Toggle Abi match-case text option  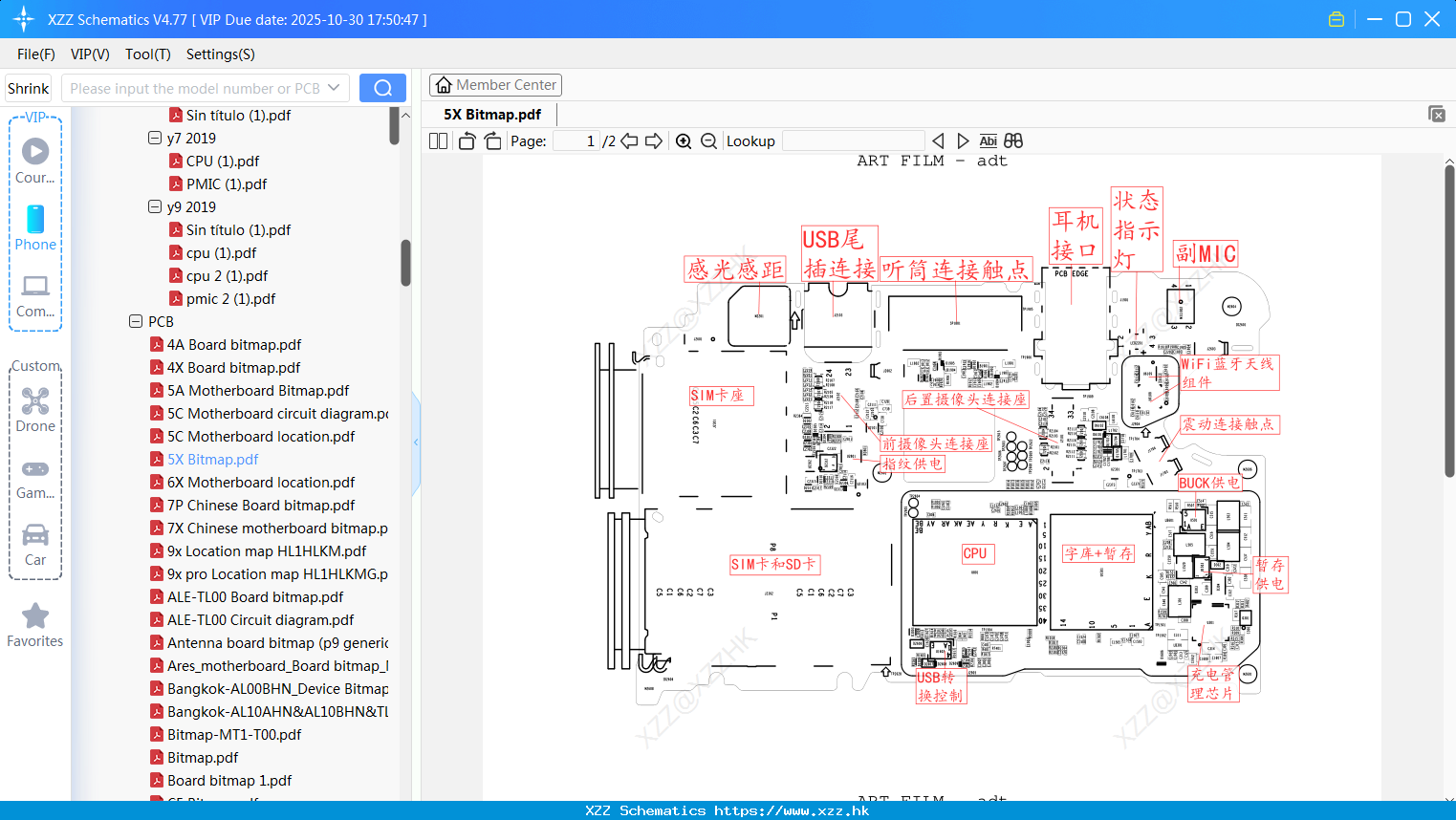click(x=989, y=140)
